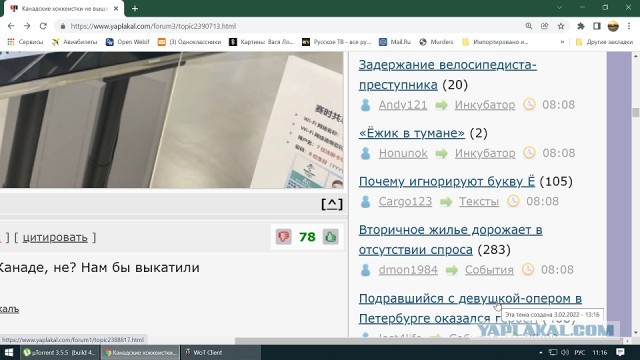Open Импортировано и... bookmarks folder
The image size is (640, 360).
(495, 42)
